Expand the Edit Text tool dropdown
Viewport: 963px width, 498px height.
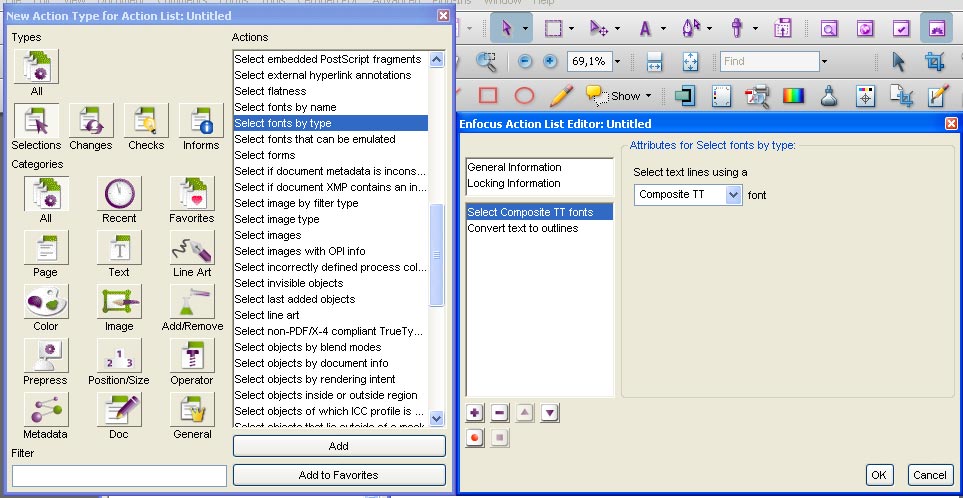point(663,28)
